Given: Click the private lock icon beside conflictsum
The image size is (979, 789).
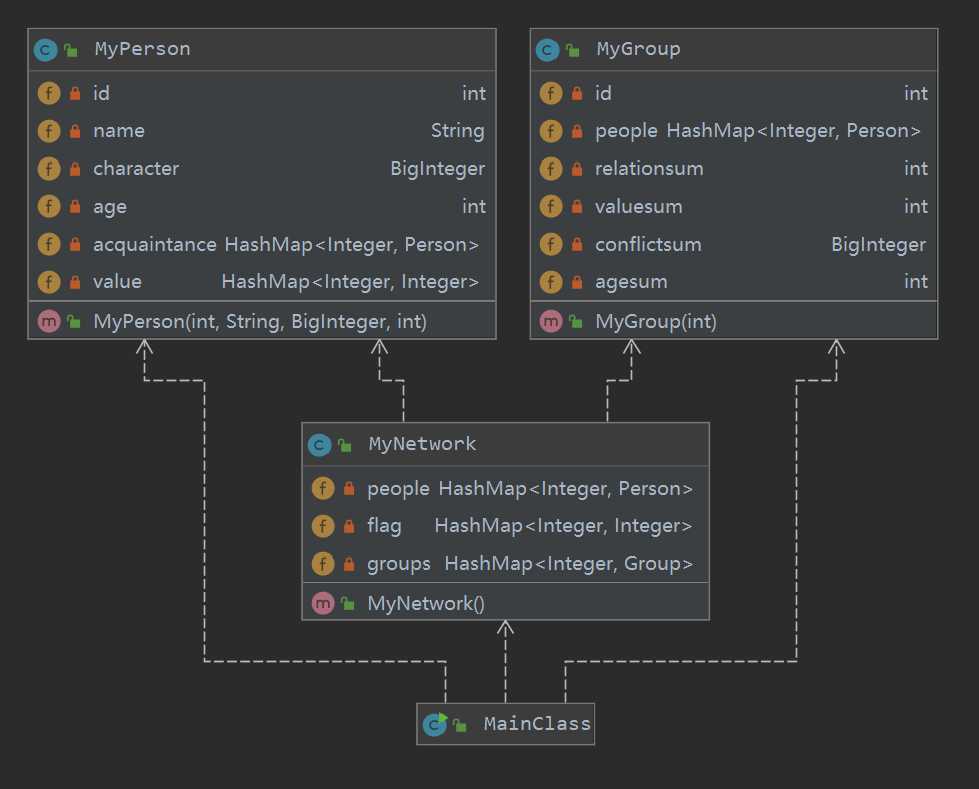Looking at the screenshot, I should point(577,245).
